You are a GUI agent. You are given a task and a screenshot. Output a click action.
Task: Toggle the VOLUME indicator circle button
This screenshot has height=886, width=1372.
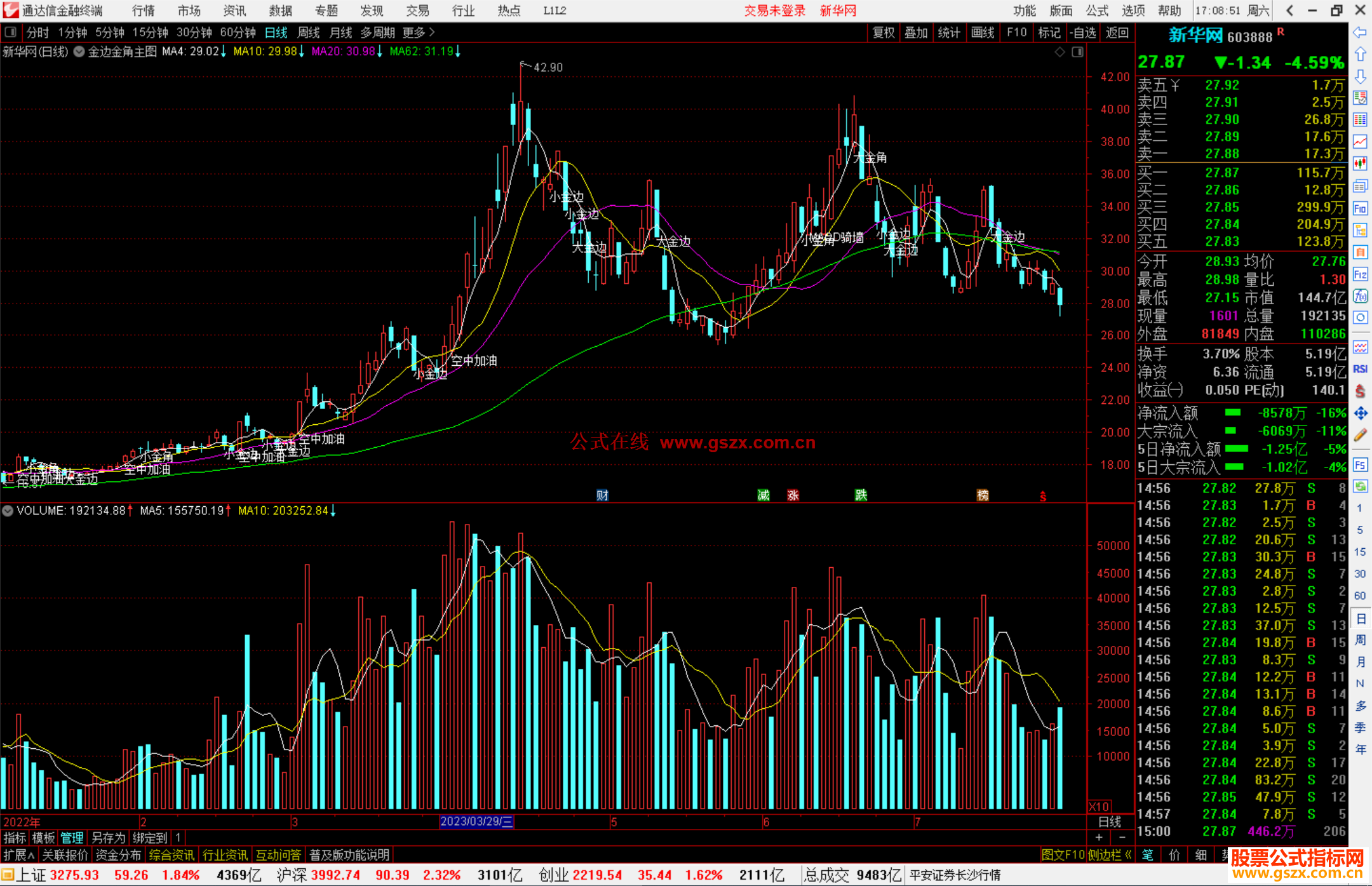click(8, 511)
